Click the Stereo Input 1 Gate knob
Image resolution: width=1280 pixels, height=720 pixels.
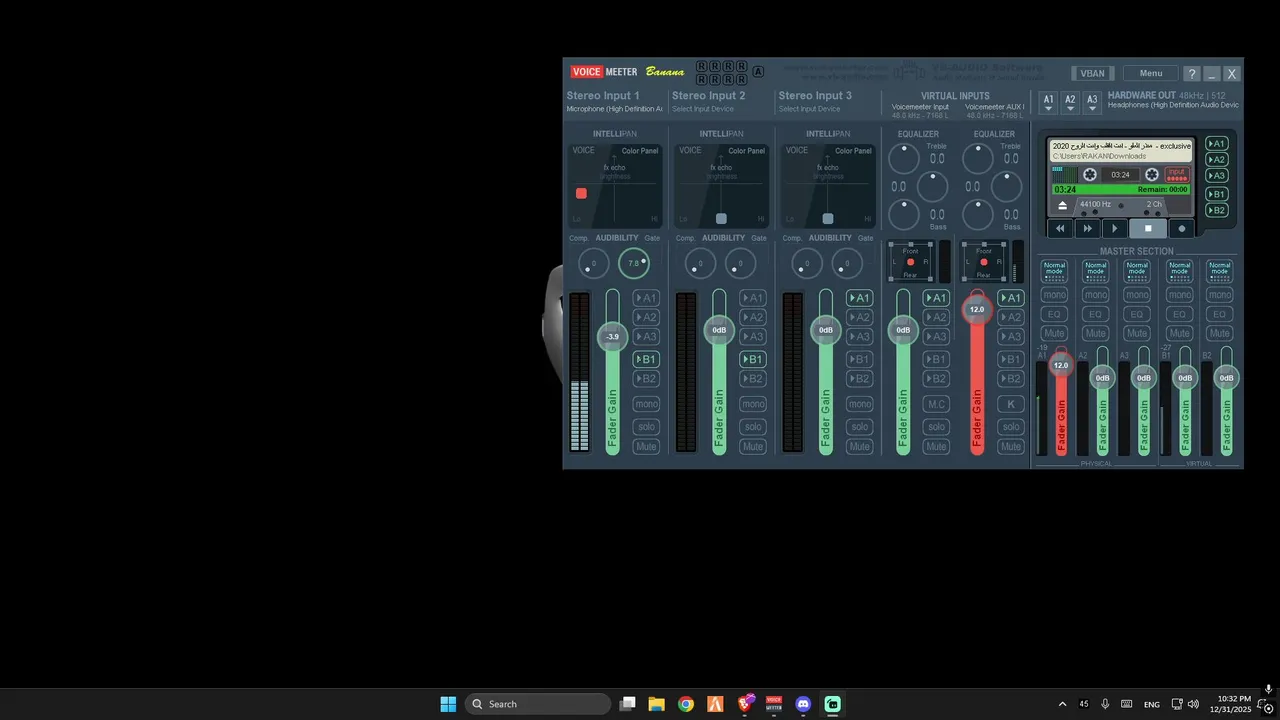(x=633, y=264)
